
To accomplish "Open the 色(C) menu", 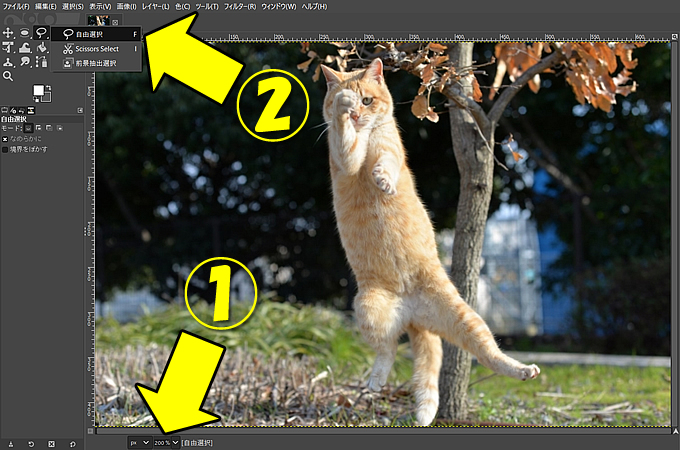I will 183,7.
